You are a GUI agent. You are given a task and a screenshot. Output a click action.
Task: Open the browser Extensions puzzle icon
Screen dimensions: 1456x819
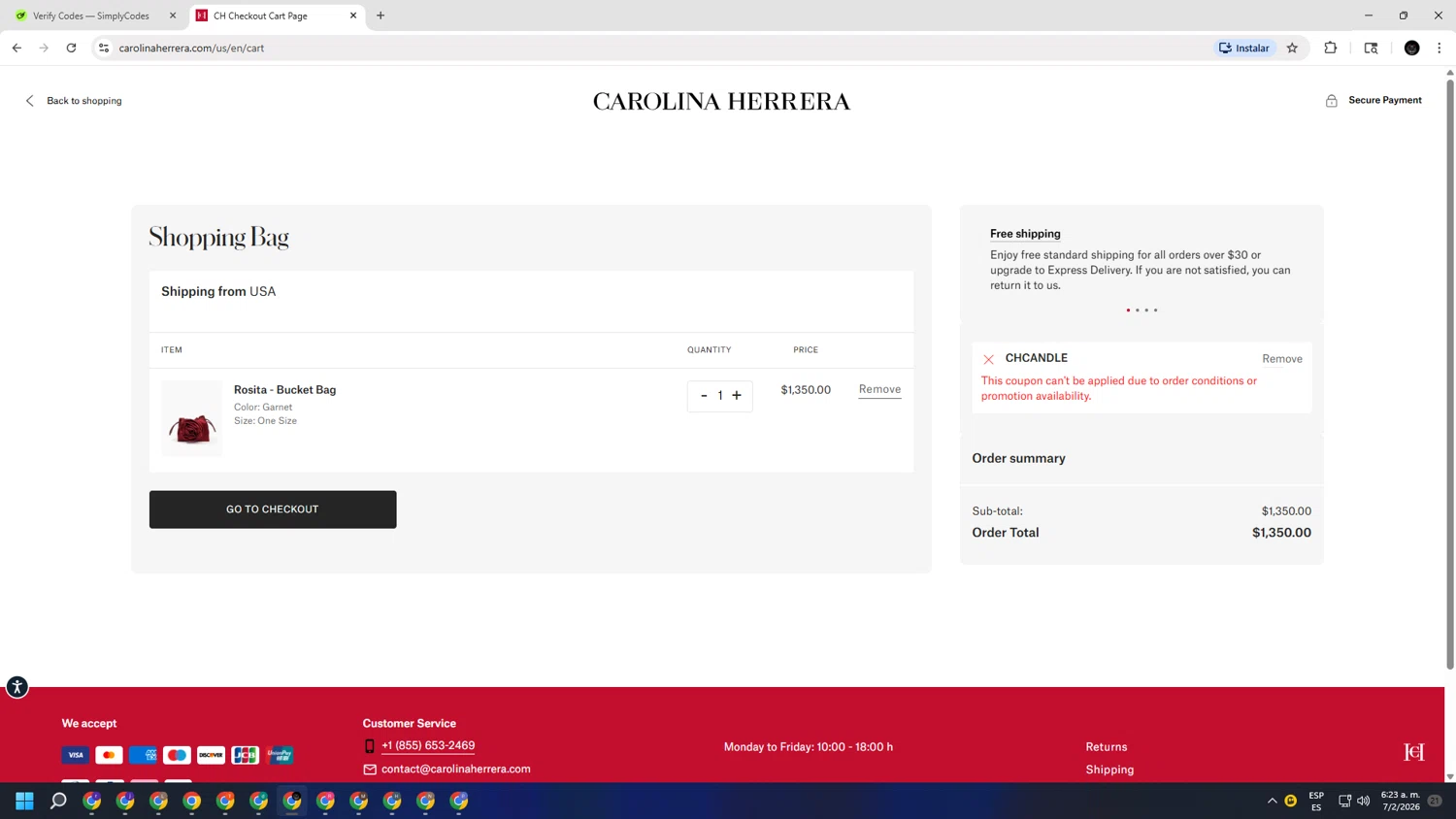coord(1331,48)
